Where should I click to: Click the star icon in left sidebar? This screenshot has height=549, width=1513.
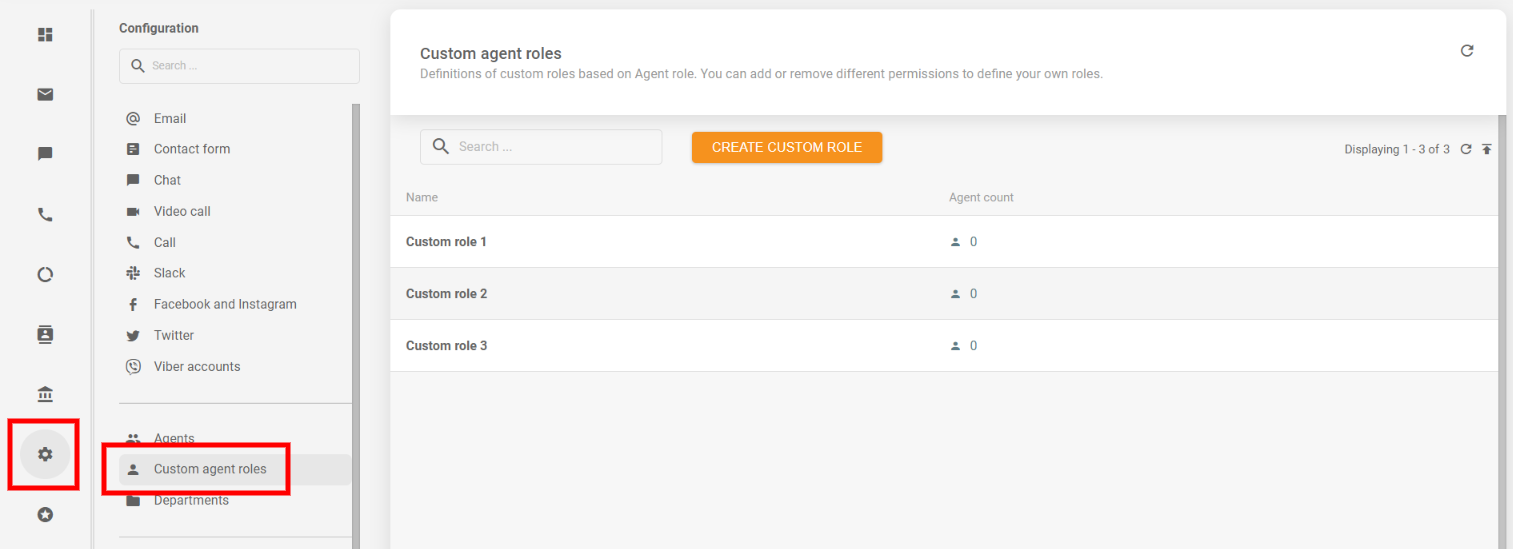click(45, 514)
